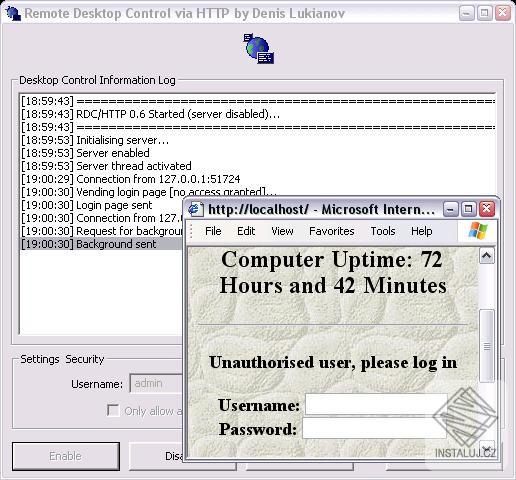Click the Windows flag logo in browser
The image size is (516, 480).
coord(478,231)
